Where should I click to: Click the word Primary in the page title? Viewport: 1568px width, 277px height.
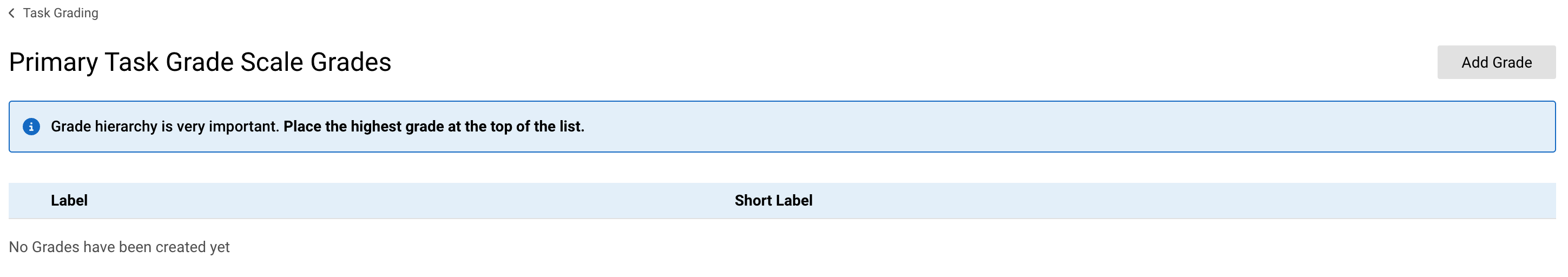[x=53, y=62]
